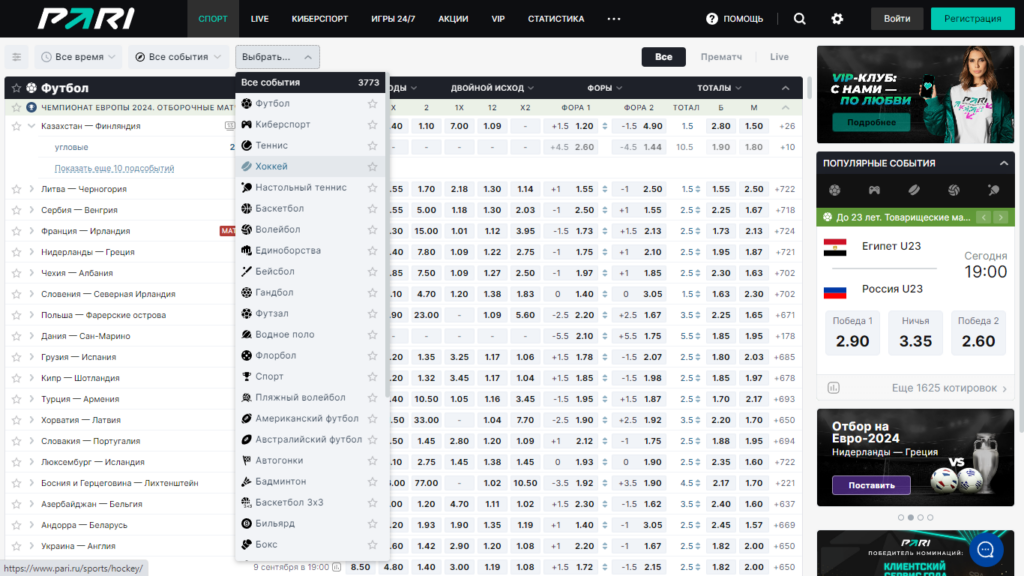1024x576 pixels.
Task: Star the Сербия — Венгрия match
Action: [x=16, y=210]
